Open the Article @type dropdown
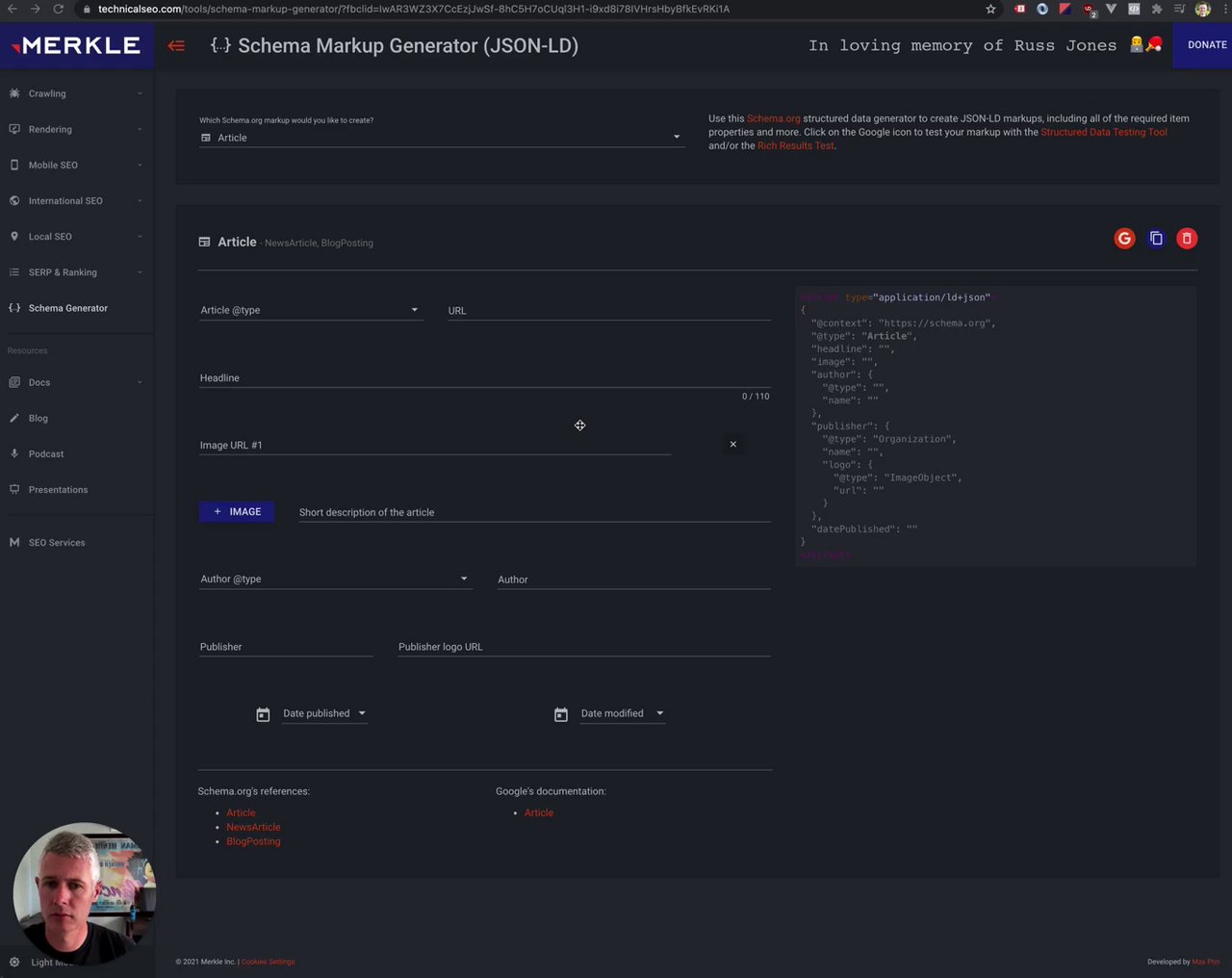This screenshot has height=978, width=1232. 311,310
